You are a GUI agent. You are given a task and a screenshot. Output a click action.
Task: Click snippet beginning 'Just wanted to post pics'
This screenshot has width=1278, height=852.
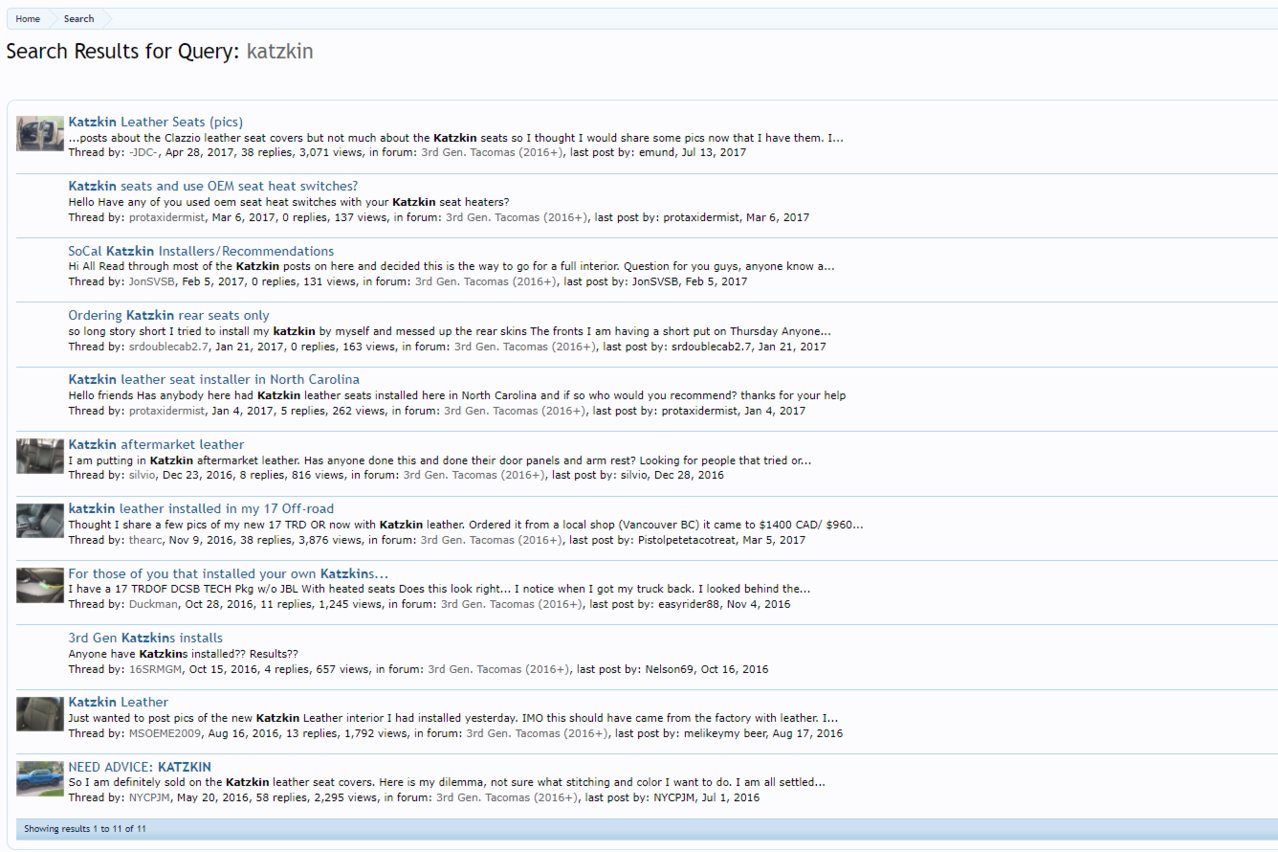tap(453, 718)
